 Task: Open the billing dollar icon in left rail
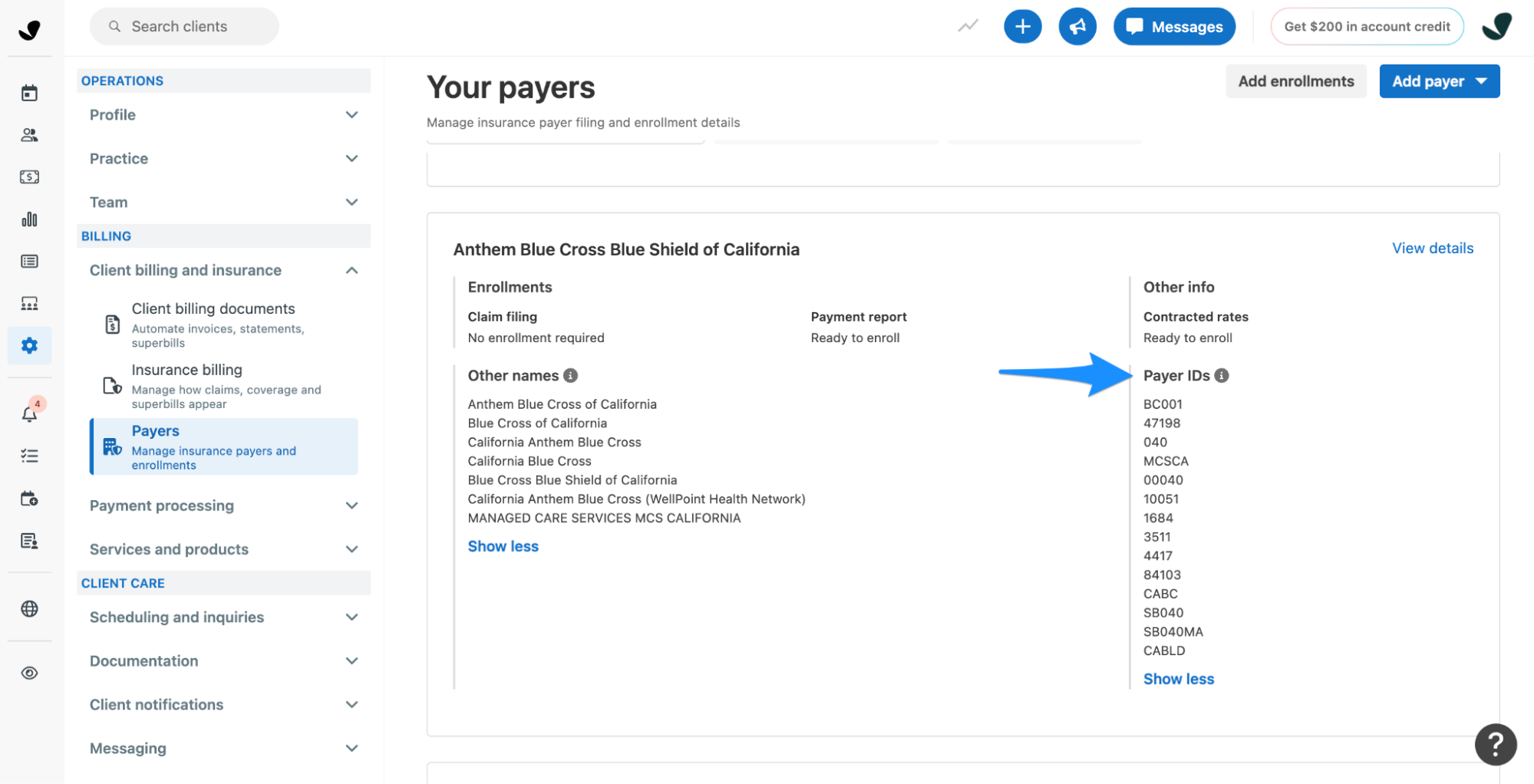[x=29, y=177]
